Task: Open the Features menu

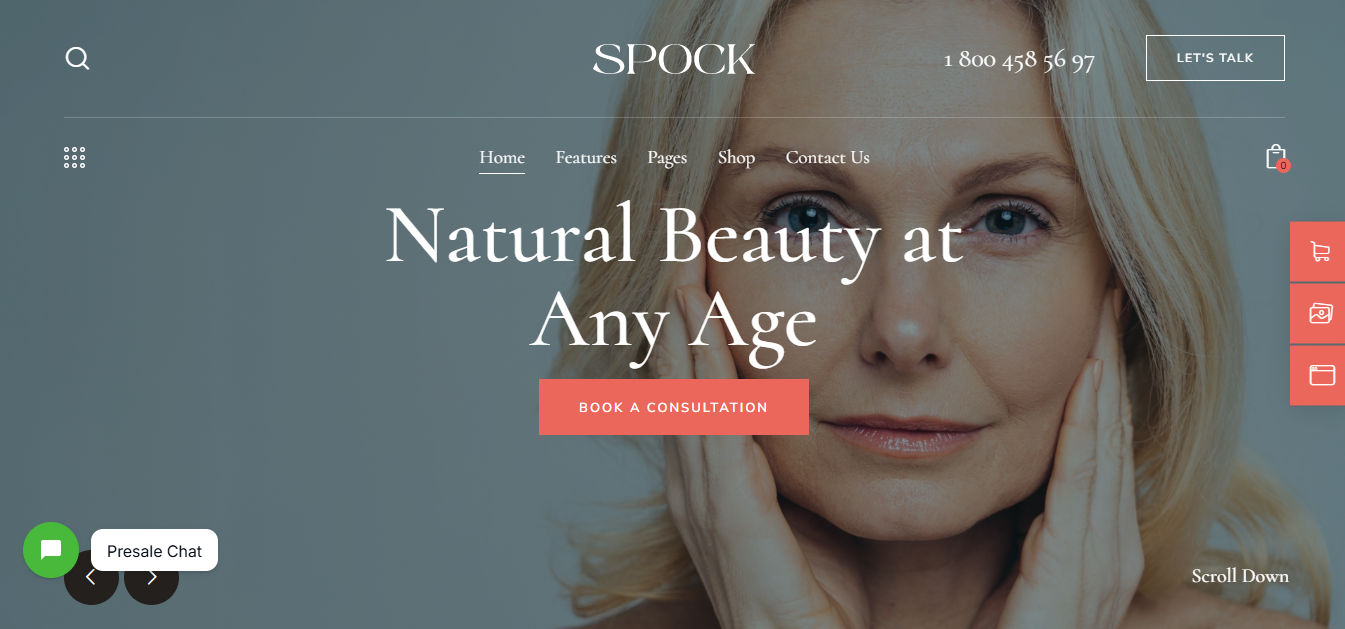Action: coord(586,157)
